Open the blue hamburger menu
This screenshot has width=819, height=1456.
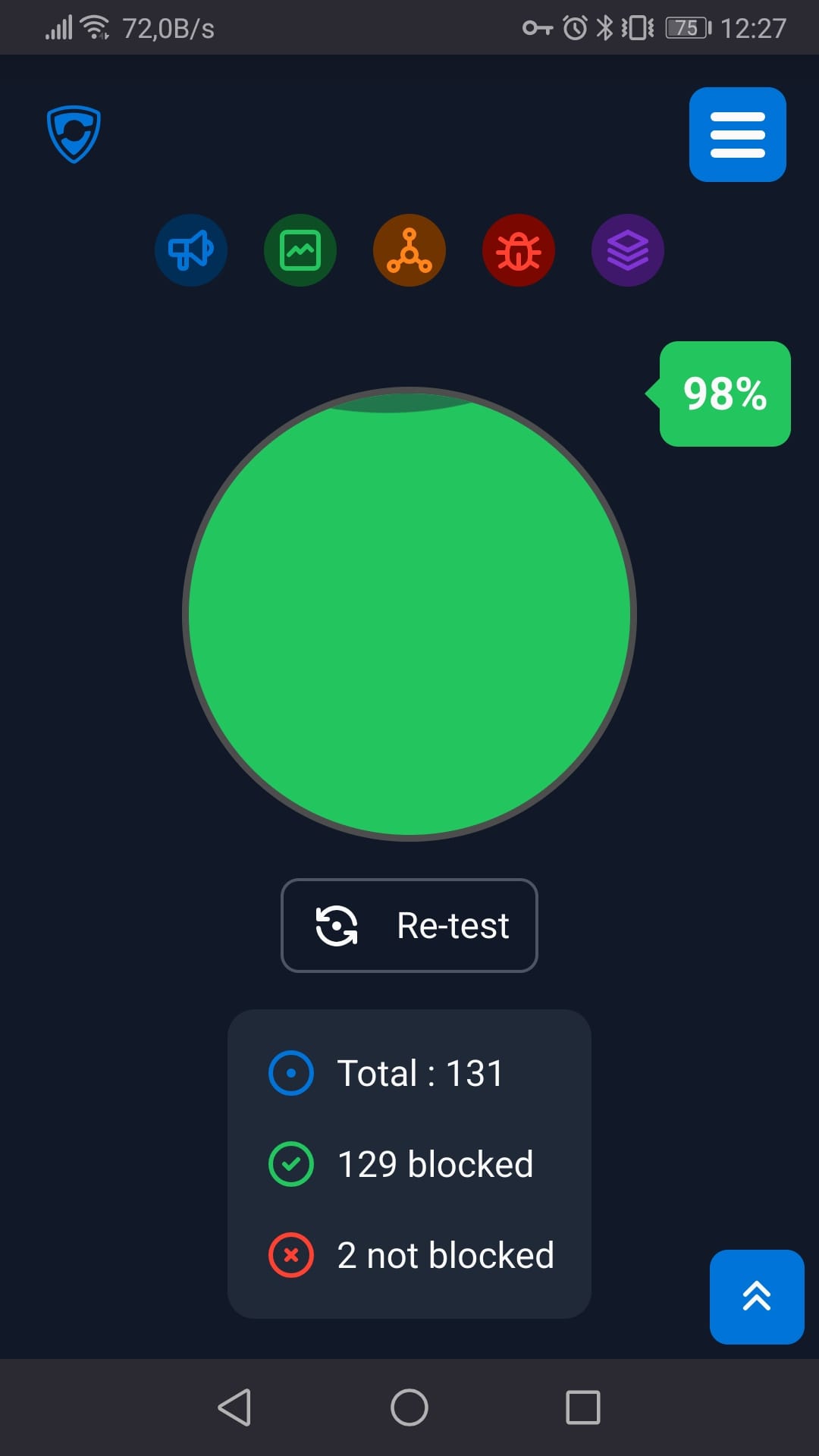737,134
